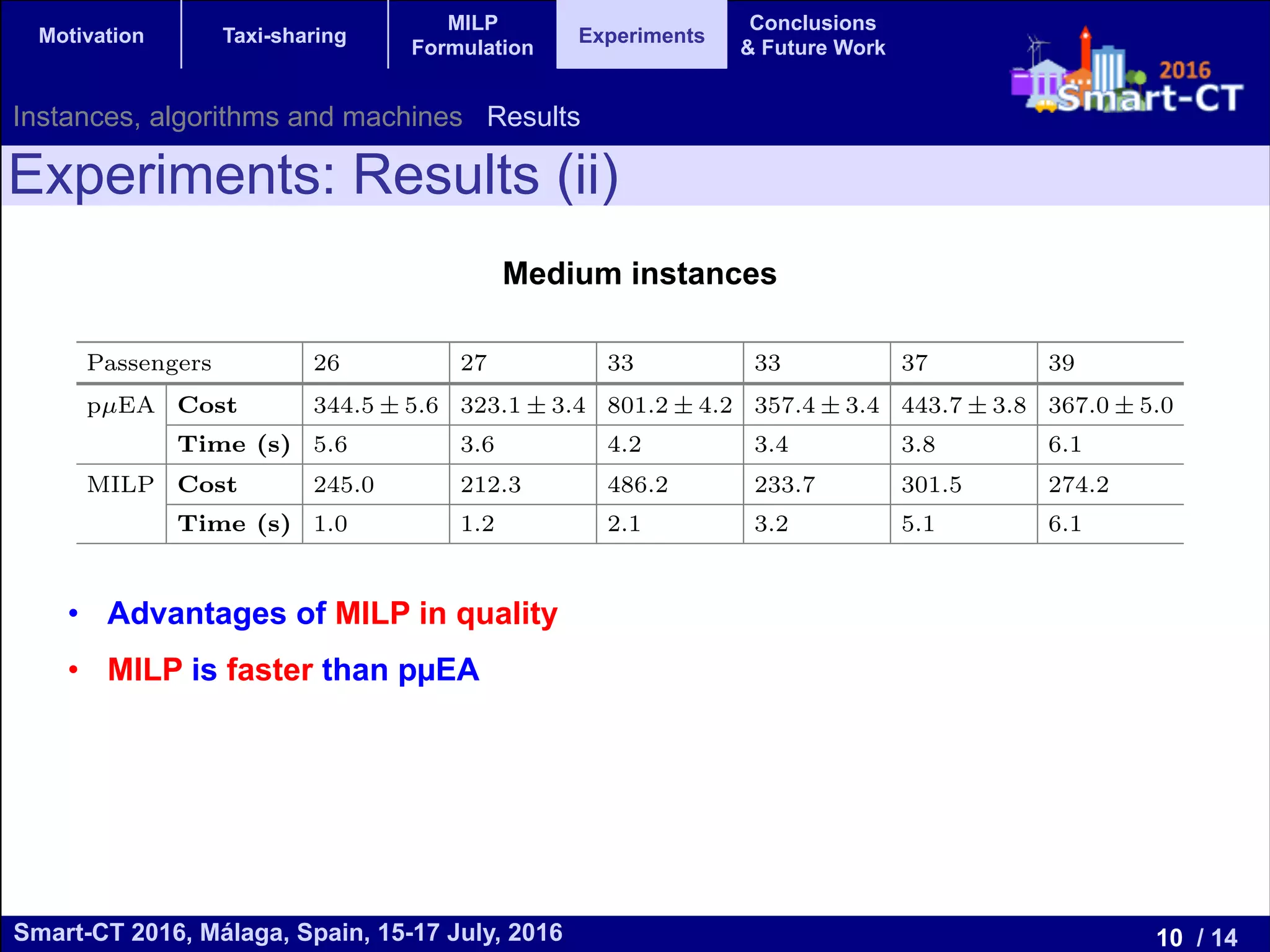
Task: Click MILP time value 5.1
Action: (918, 524)
